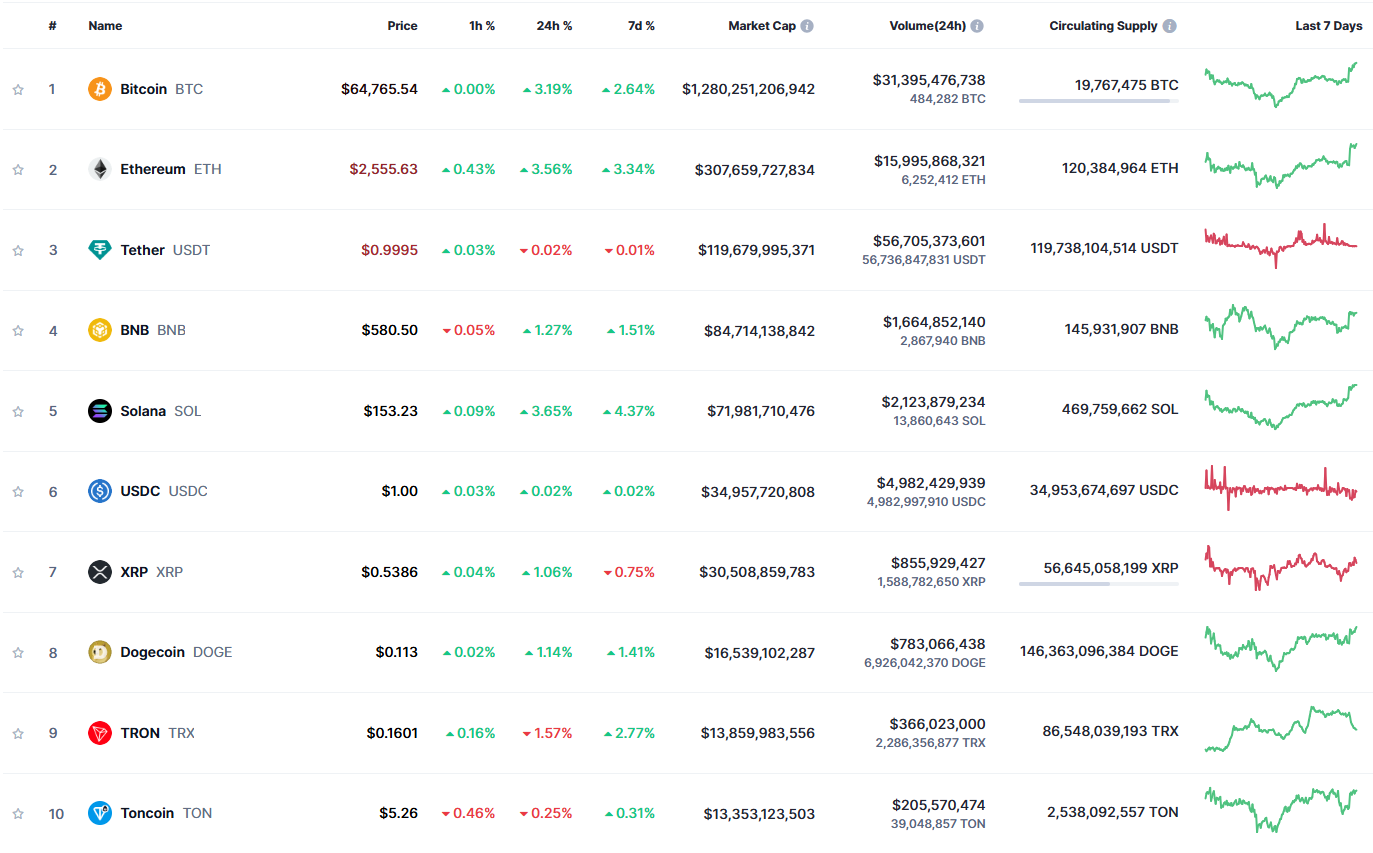The width and height of the screenshot is (1373, 853).
Task: Open Bitcoin 7-day sparkline chart
Action: pyautogui.click(x=1282, y=85)
